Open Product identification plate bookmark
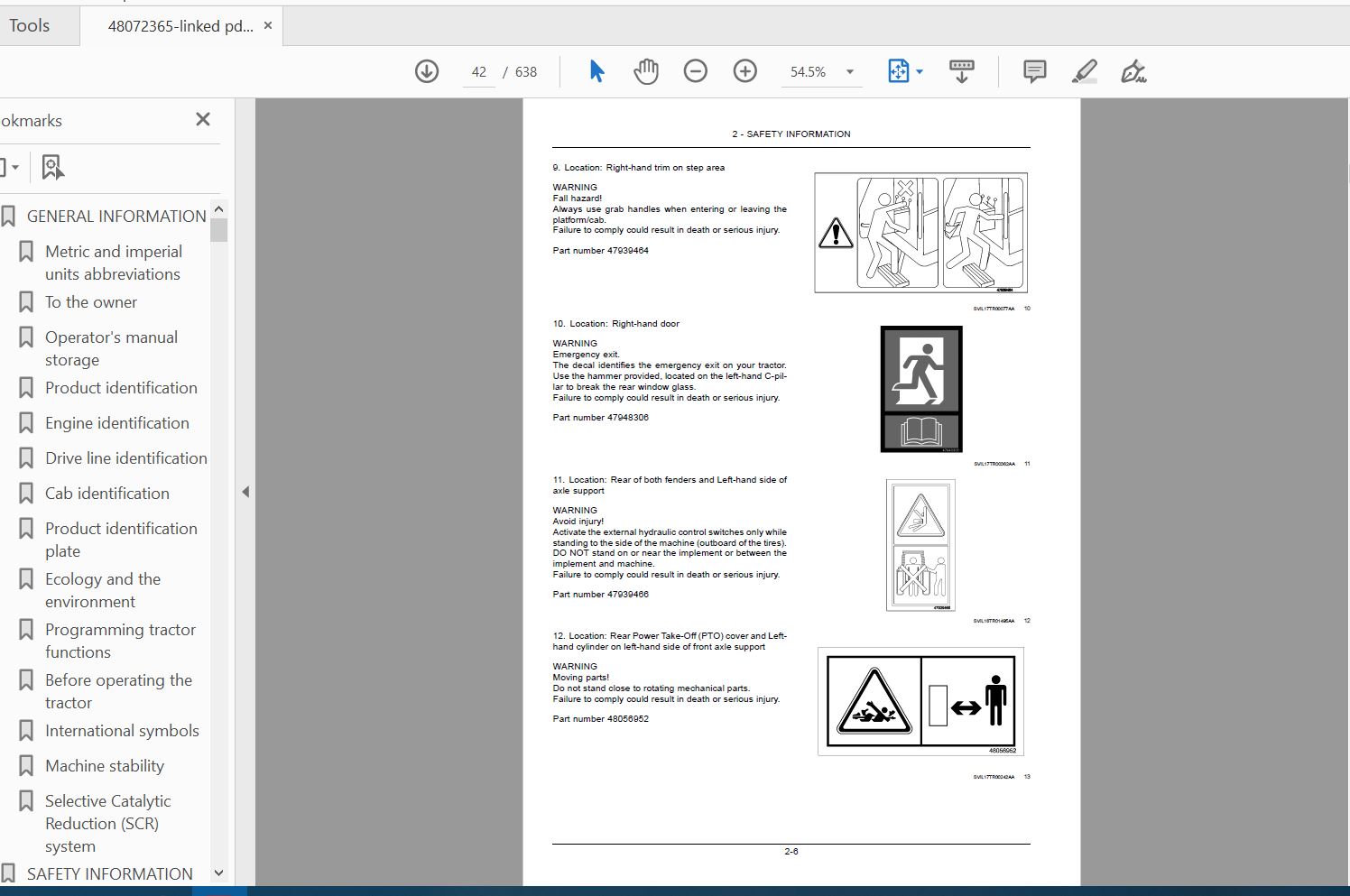Image resolution: width=1350 pixels, height=896 pixels. (x=121, y=540)
